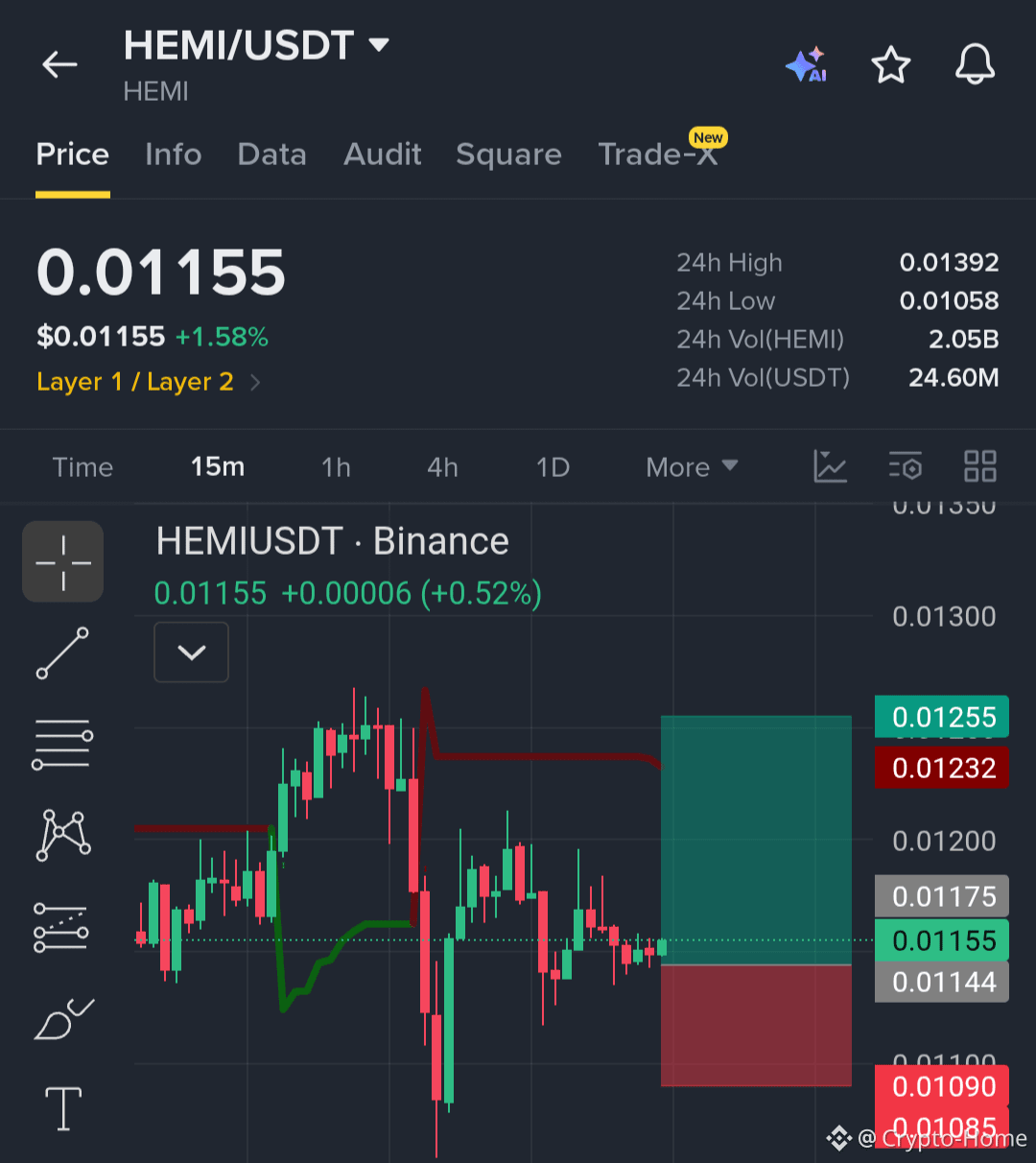Expand the chart legend chevron button
The width and height of the screenshot is (1036, 1163).
(x=192, y=653)
